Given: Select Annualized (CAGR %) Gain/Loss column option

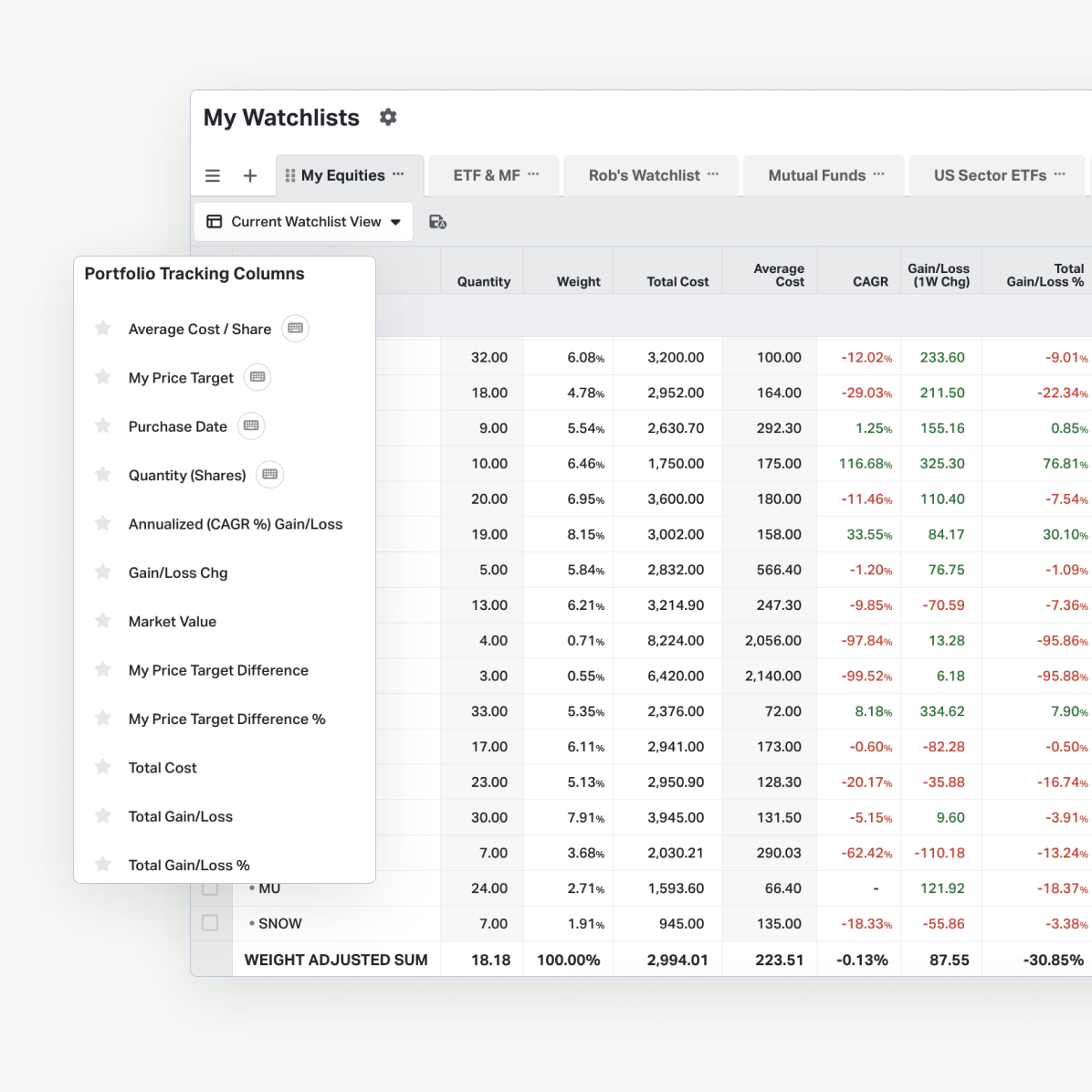Looking at the screenshot, I should click(235, 524).
